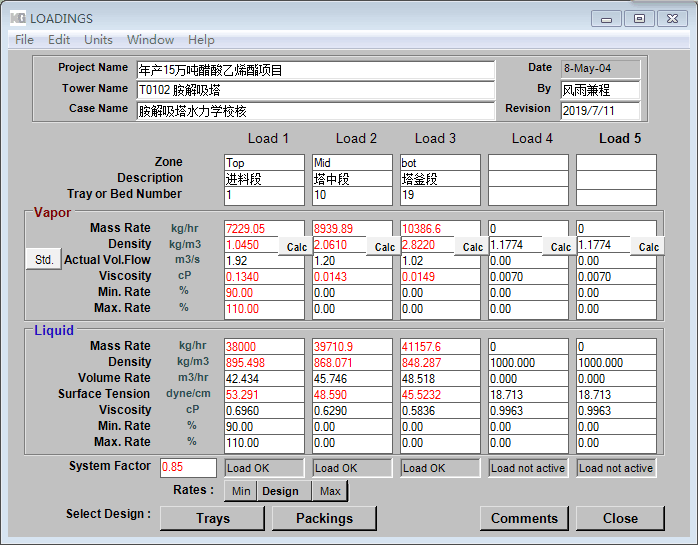Click Load 4 Zone input field
Viewport: 698px width, 545px height.
(x=528, y=163)
